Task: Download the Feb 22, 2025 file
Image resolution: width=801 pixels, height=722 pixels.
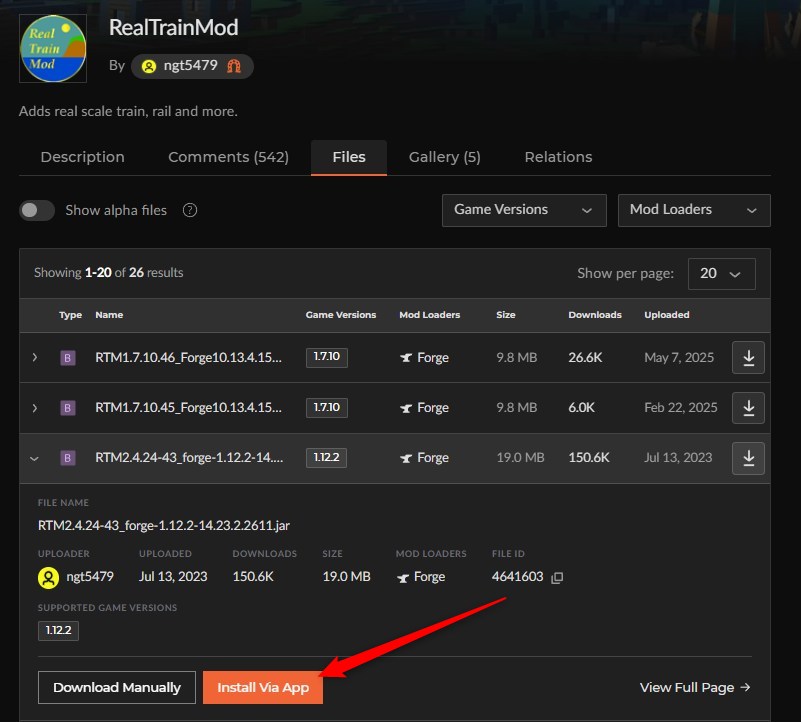Action: click(x=748, y=408)
